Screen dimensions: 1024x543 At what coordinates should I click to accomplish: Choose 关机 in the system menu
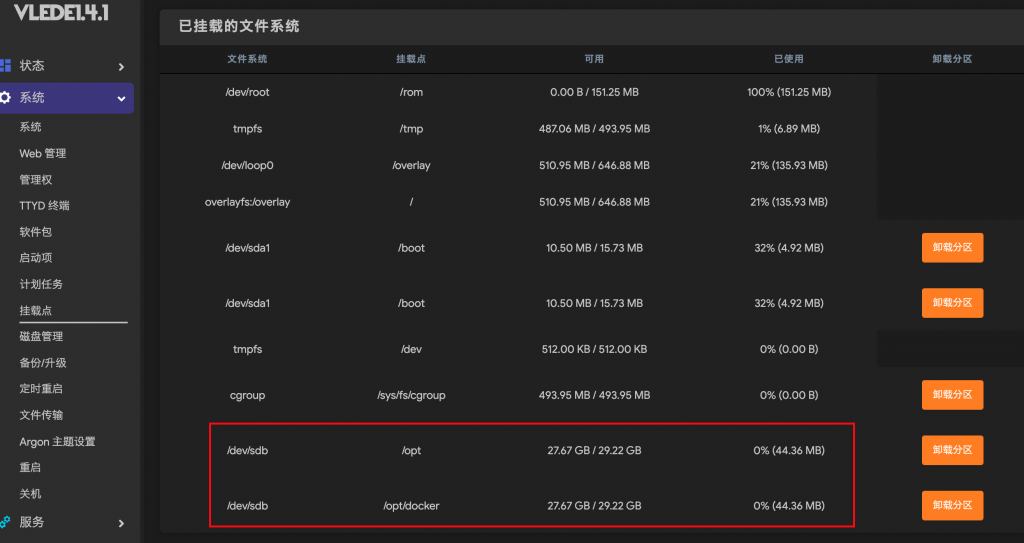pyautogui.click(x=30, y=494)
